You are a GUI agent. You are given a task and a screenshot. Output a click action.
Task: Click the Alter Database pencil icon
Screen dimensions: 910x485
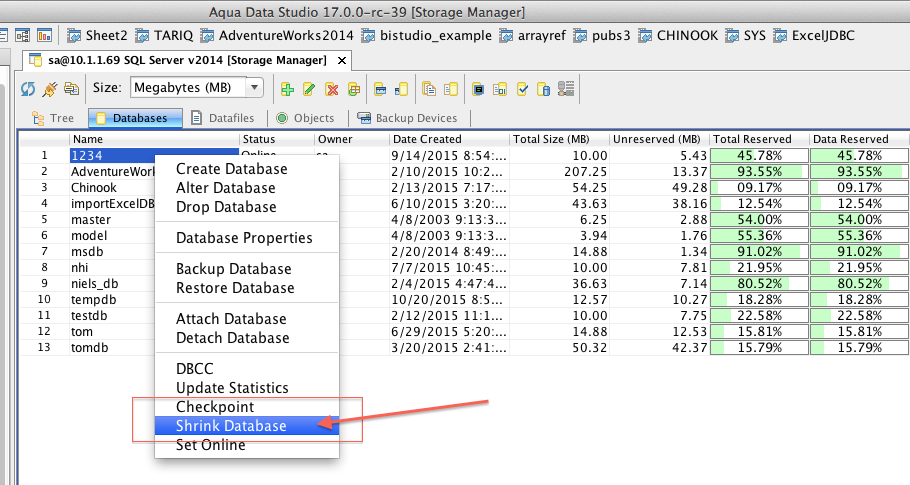[x=309, y=89]
